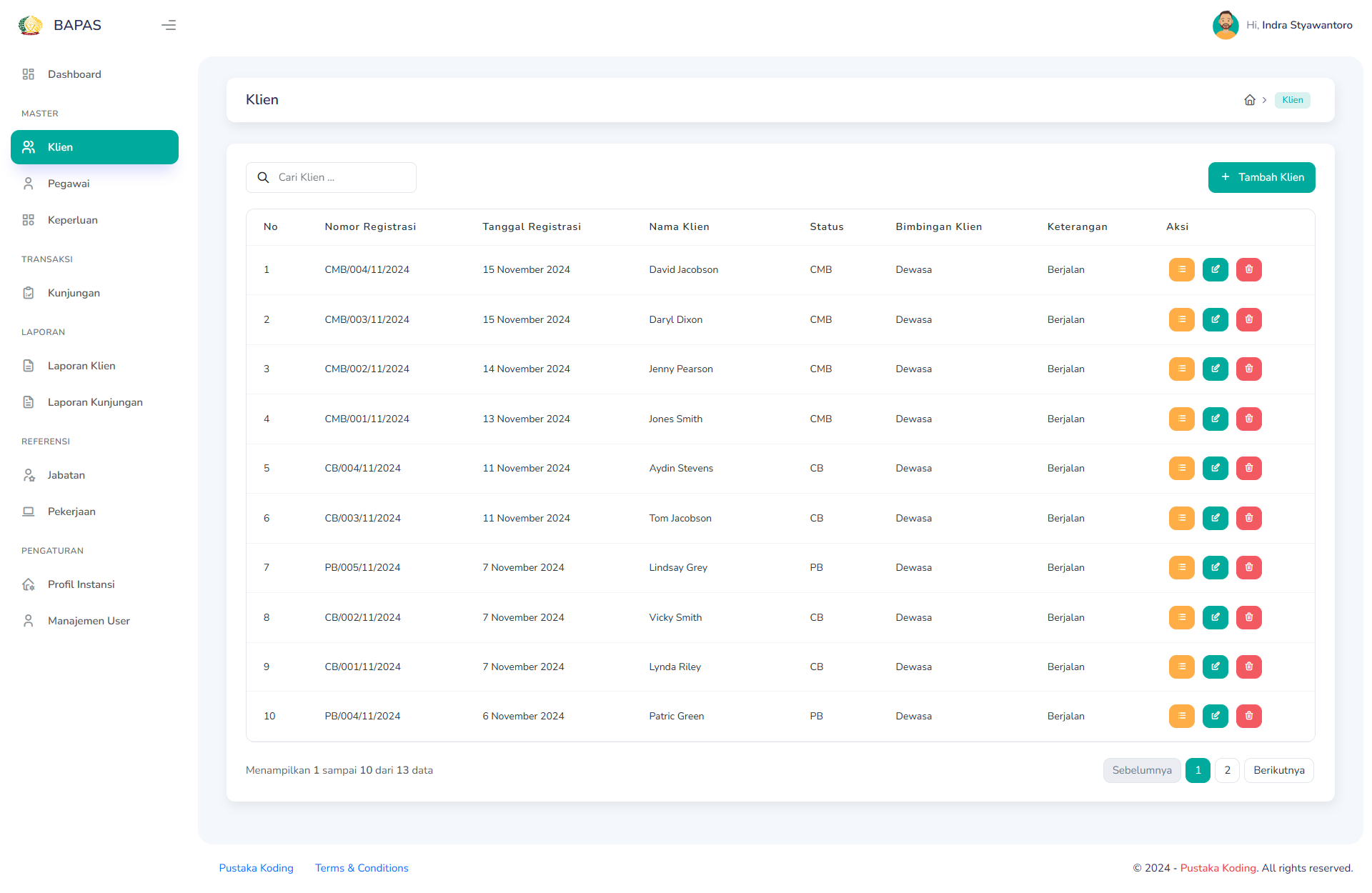Image resolution: width=1372 pixels, height=893 pixels.
Task: Click page 2 in pagination
Action: coord(1227,770)
